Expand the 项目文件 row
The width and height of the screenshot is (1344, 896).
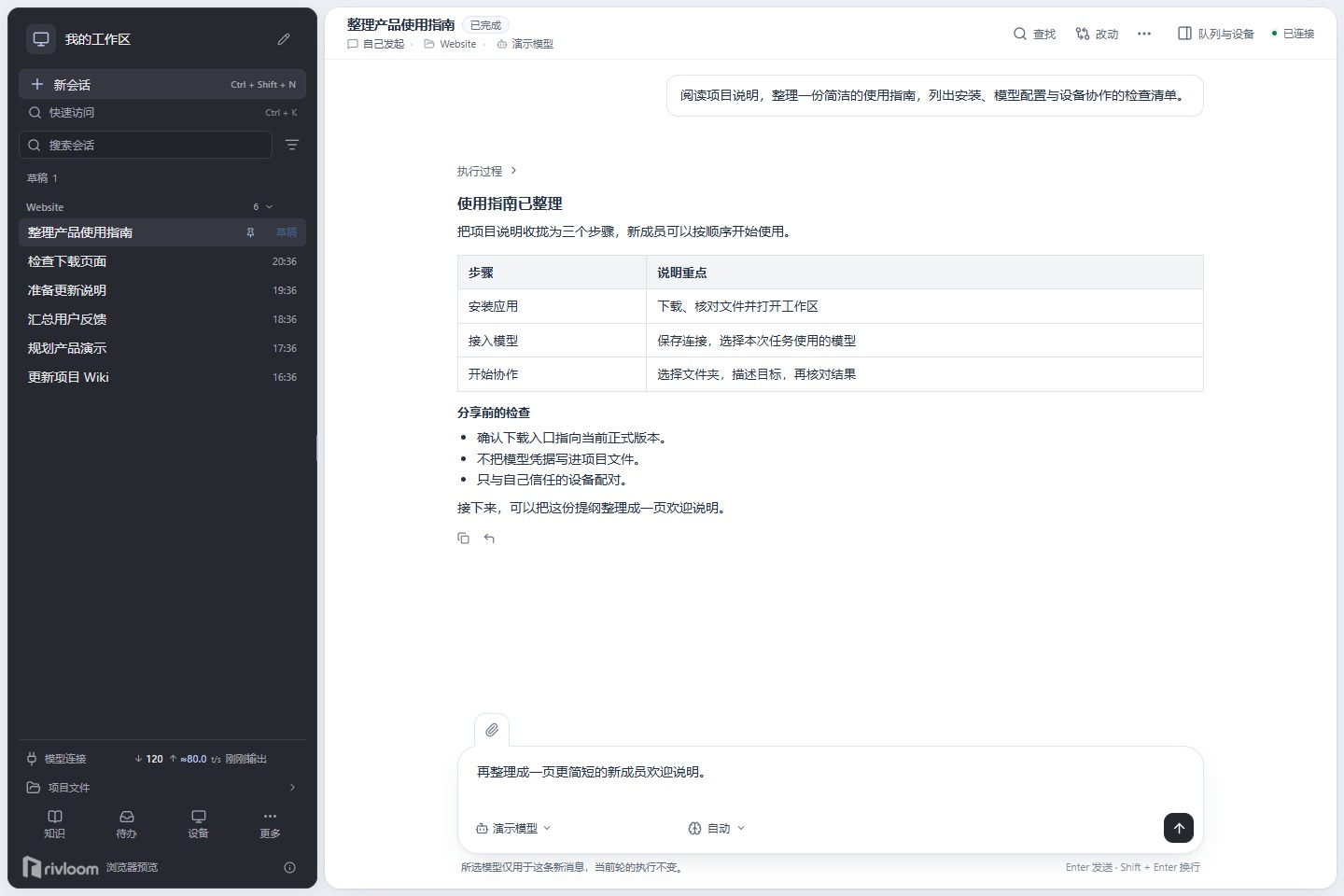click(162, 788)
